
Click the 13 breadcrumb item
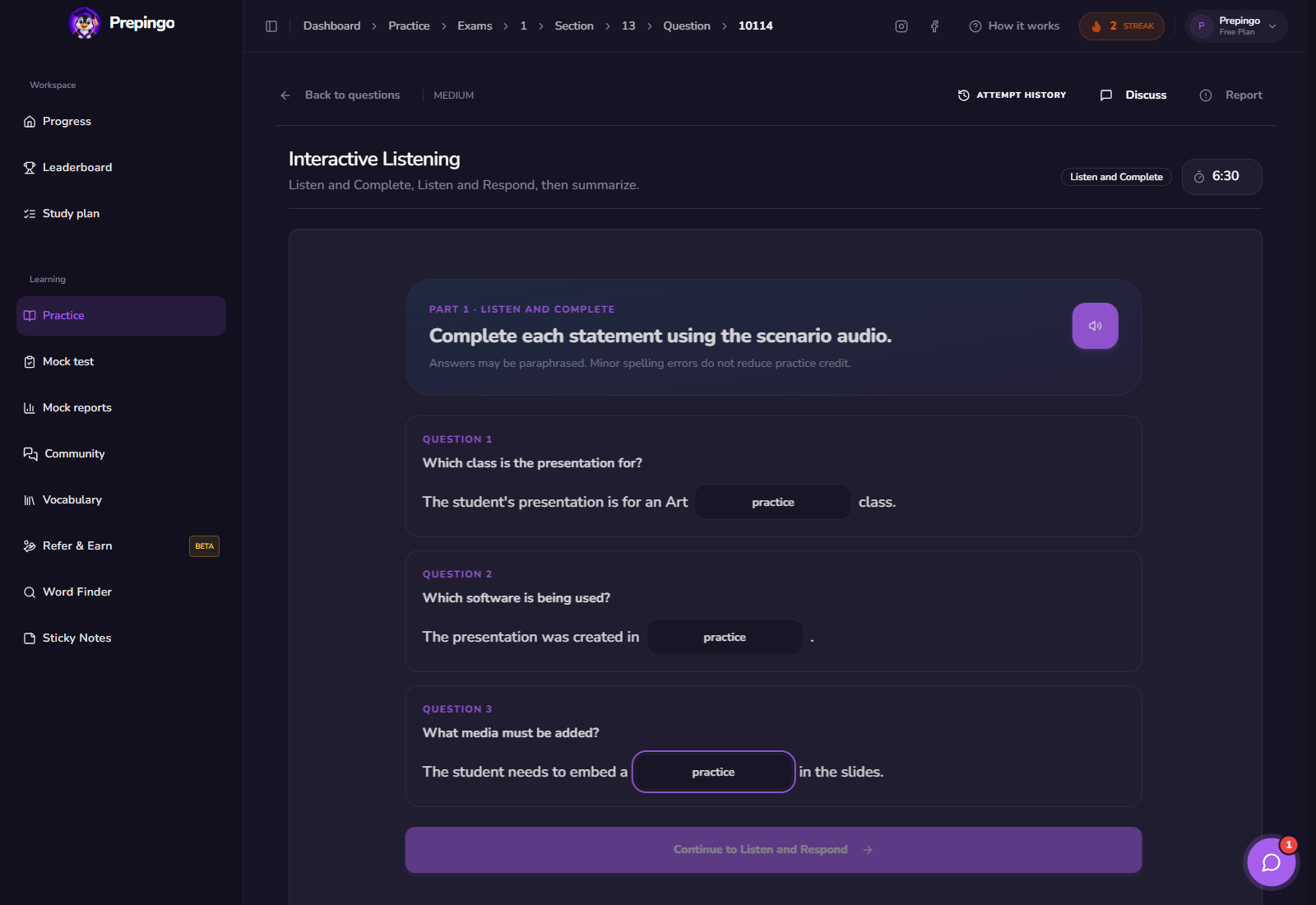(628, 26)
